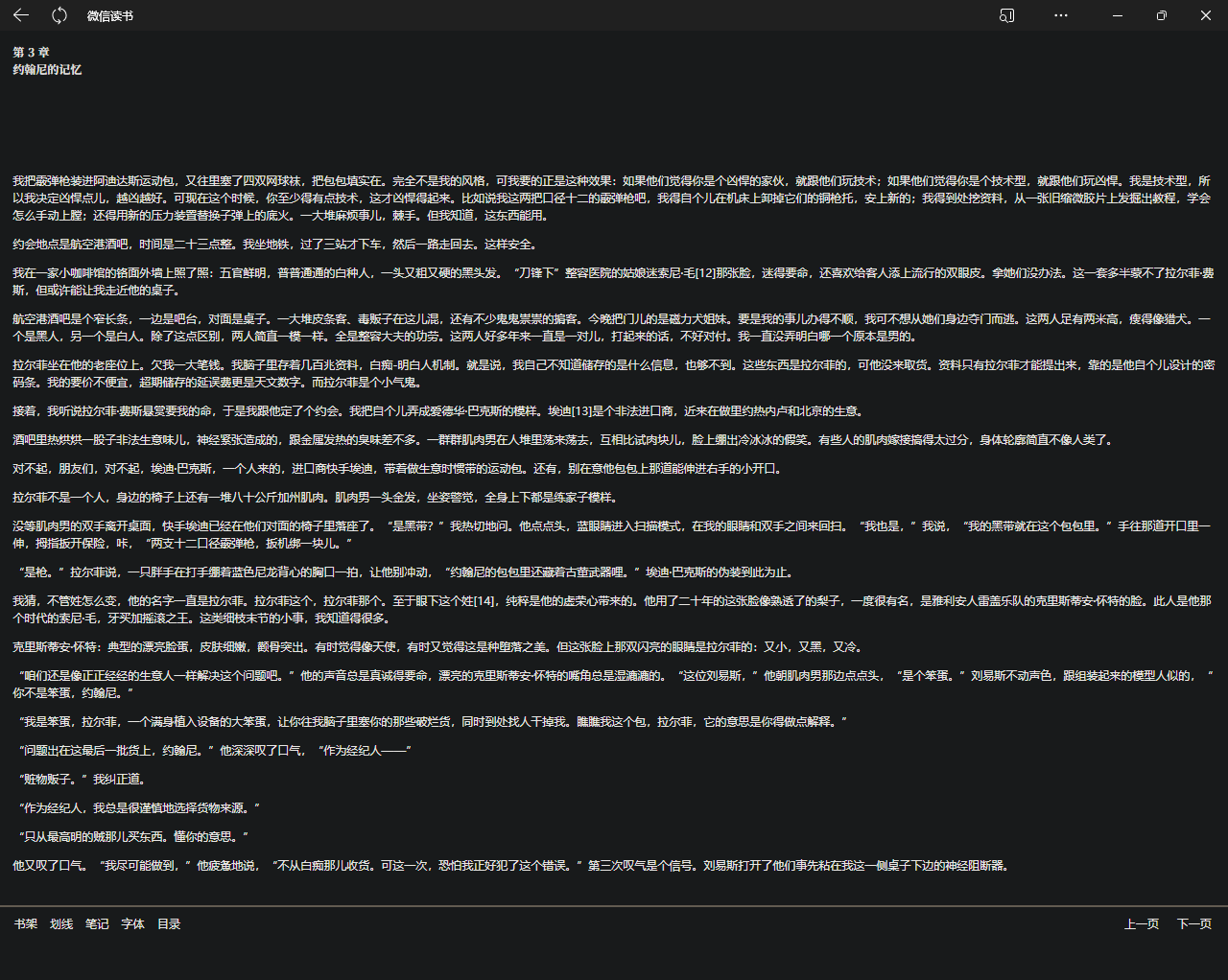Image resolution: width=1228 pixels, height=980 pixels.
Task: Close the 微信读书 window
Action: pyautogui.click(x=1206, y=15)
